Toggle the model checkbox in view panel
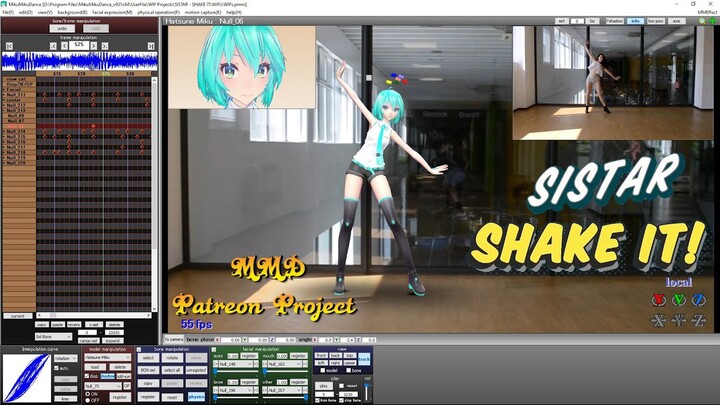720x405 pixels. [322, 370]
